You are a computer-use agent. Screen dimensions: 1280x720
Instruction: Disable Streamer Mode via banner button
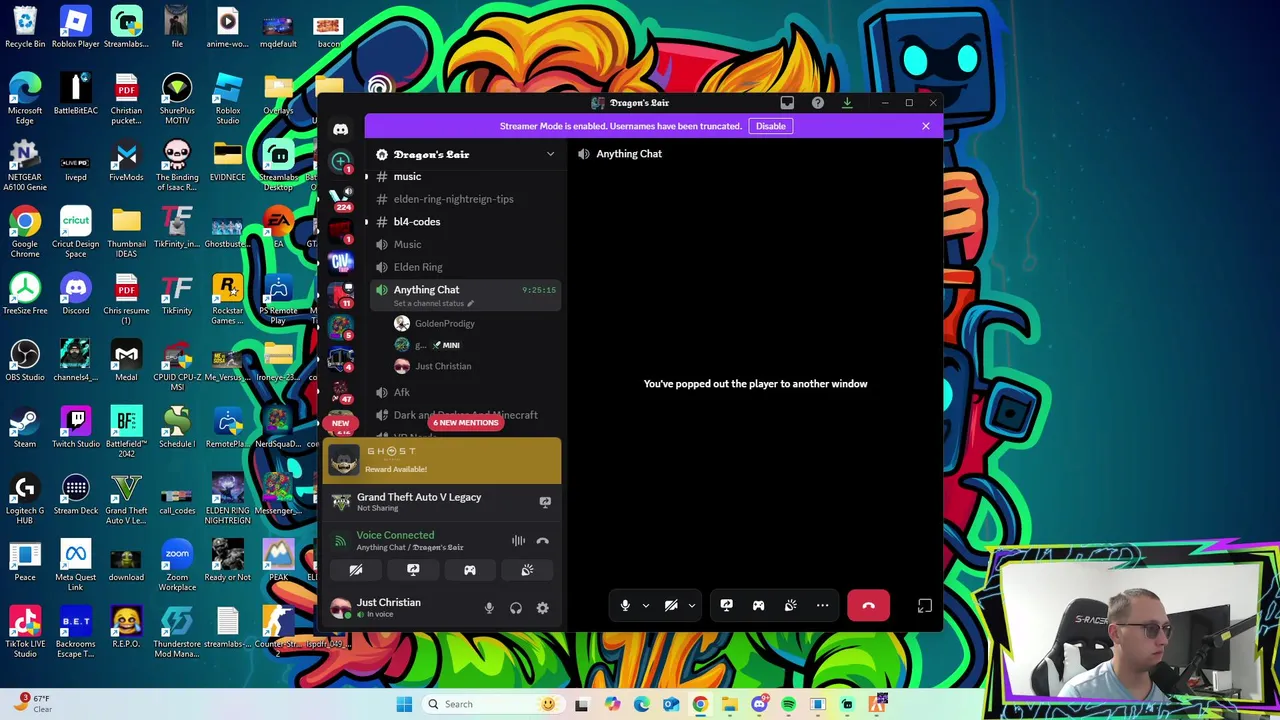click(x=771, y=126)
